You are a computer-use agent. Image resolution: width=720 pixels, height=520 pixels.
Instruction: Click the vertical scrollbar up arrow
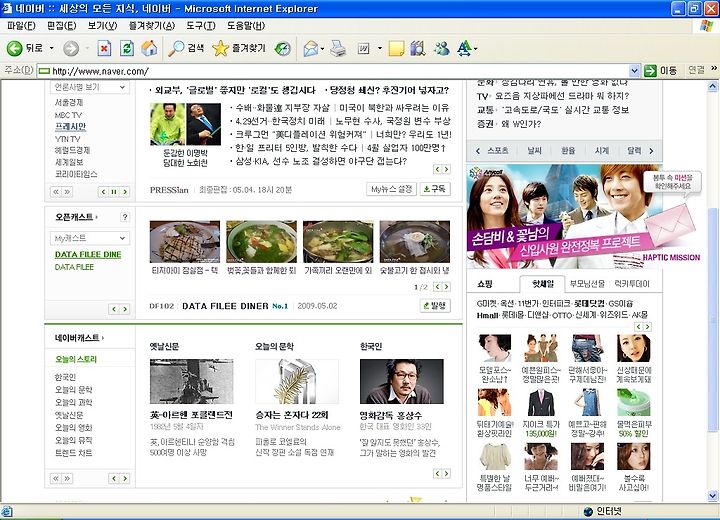pos(712,86)
